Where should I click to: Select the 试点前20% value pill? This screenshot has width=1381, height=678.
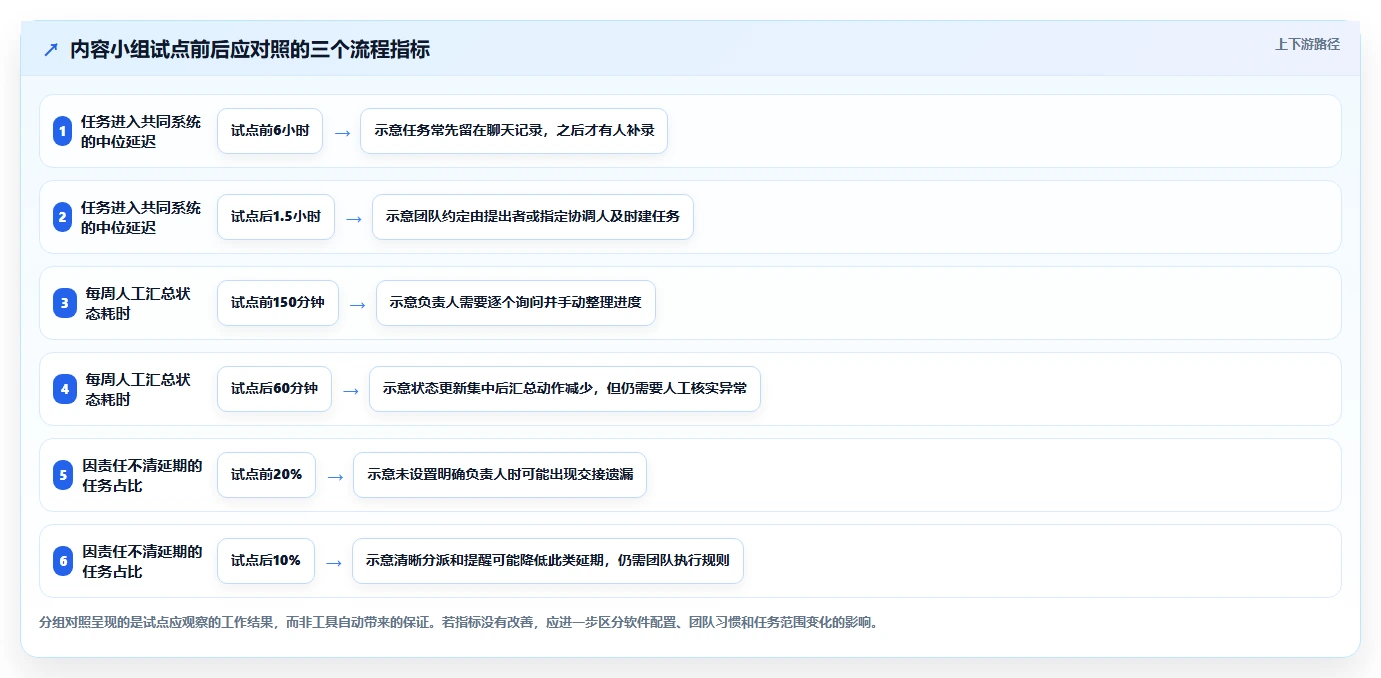266,475
